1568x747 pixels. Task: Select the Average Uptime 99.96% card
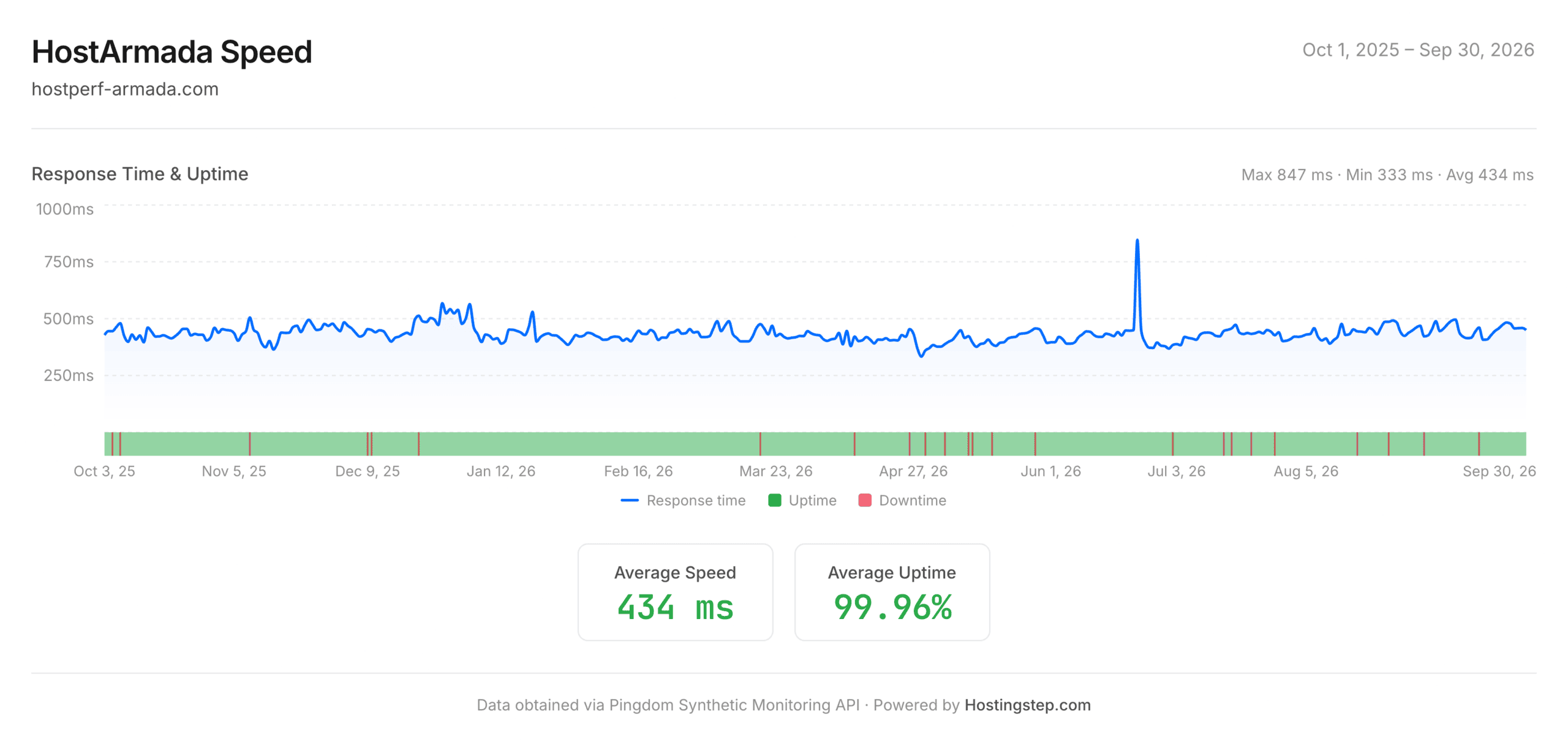(x=892, y=592)
